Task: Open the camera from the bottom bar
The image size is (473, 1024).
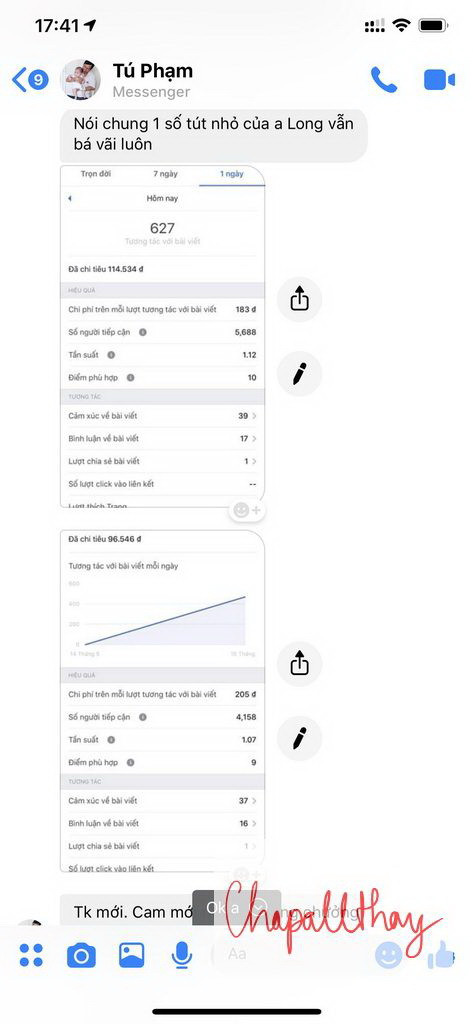Action: coord(81,956)
